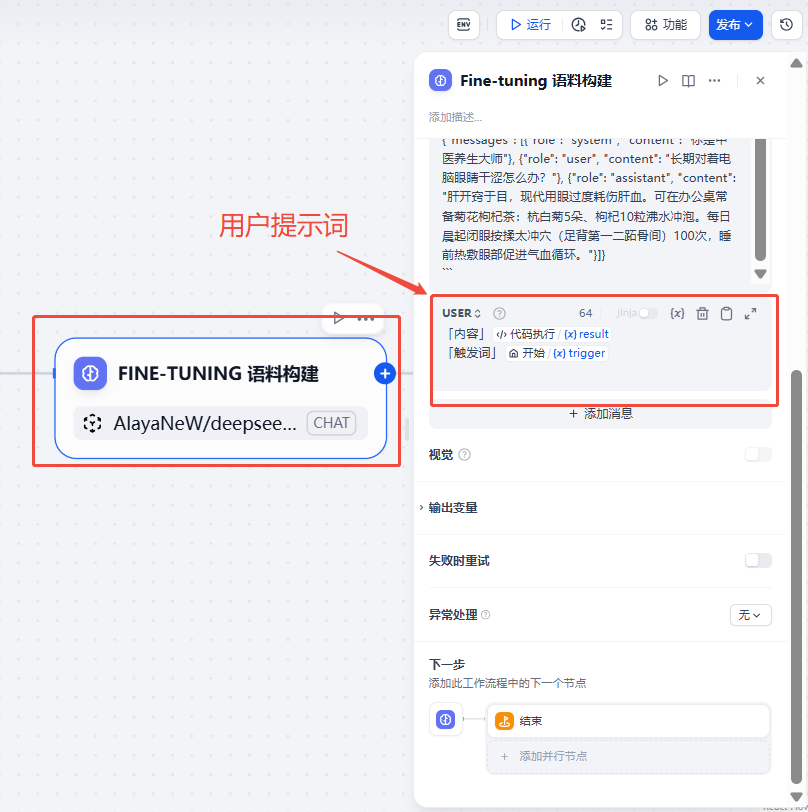Screen dimensions: 808x812
Task: Run the workflow with 运行 button
Action: (530, 24)
